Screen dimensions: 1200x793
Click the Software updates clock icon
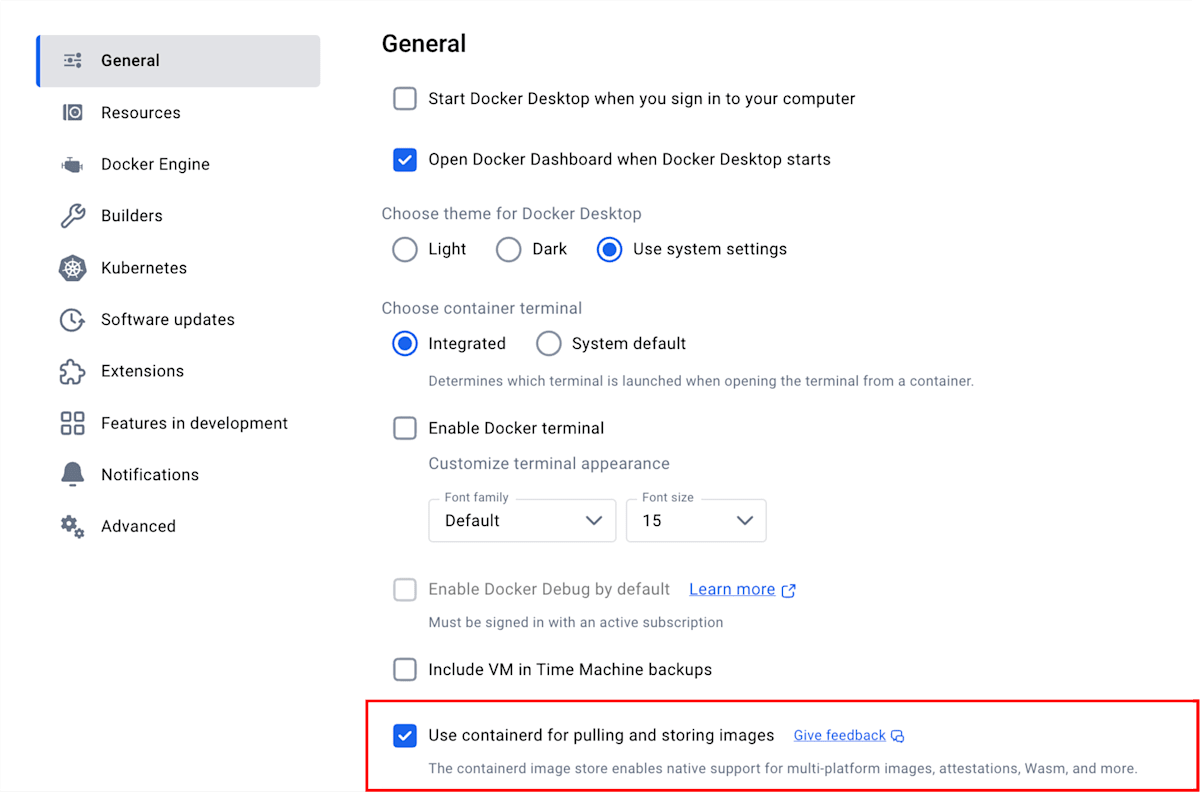pos(73,320)
